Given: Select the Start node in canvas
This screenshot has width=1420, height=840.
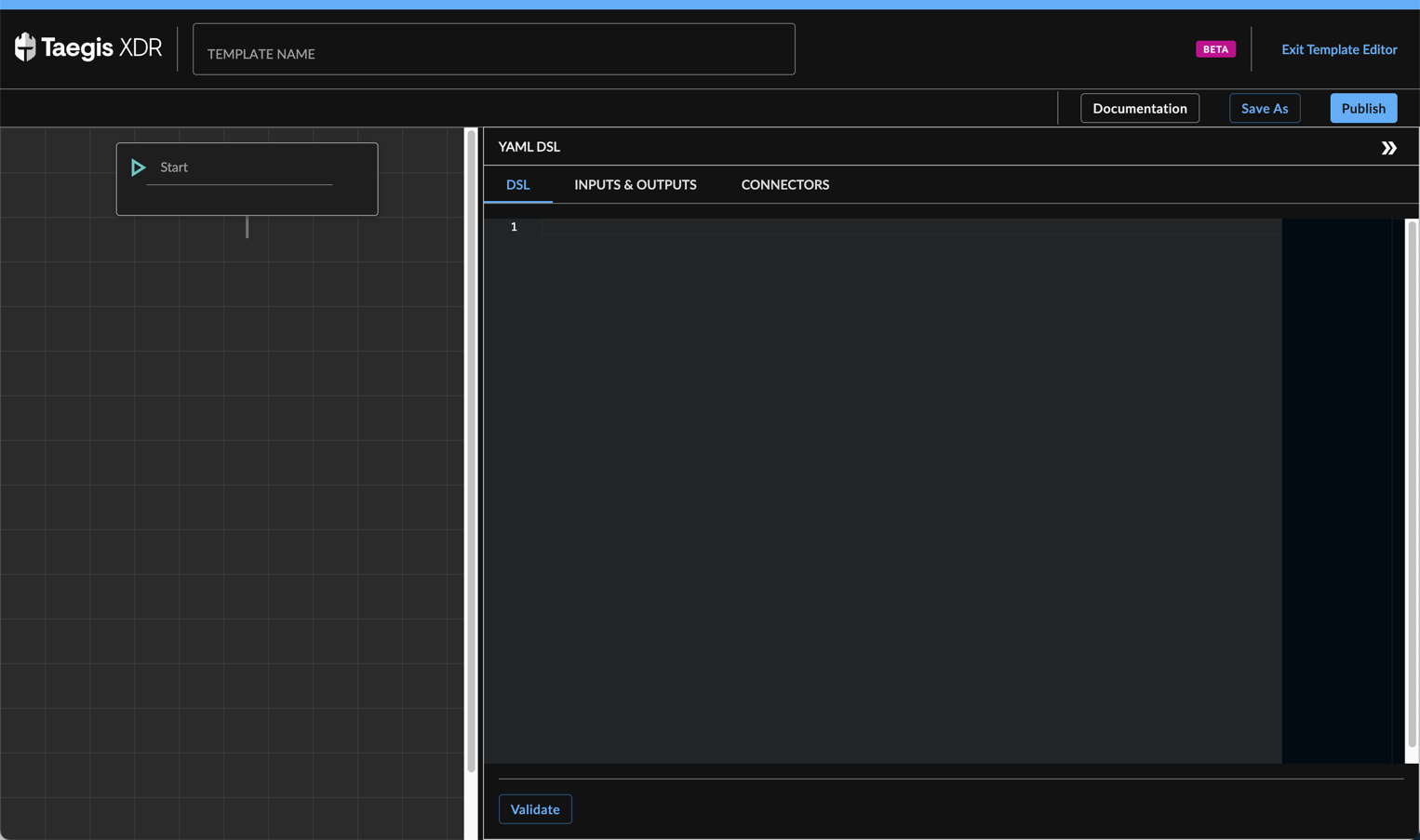Looking at the screenshot, I should 247,179.
